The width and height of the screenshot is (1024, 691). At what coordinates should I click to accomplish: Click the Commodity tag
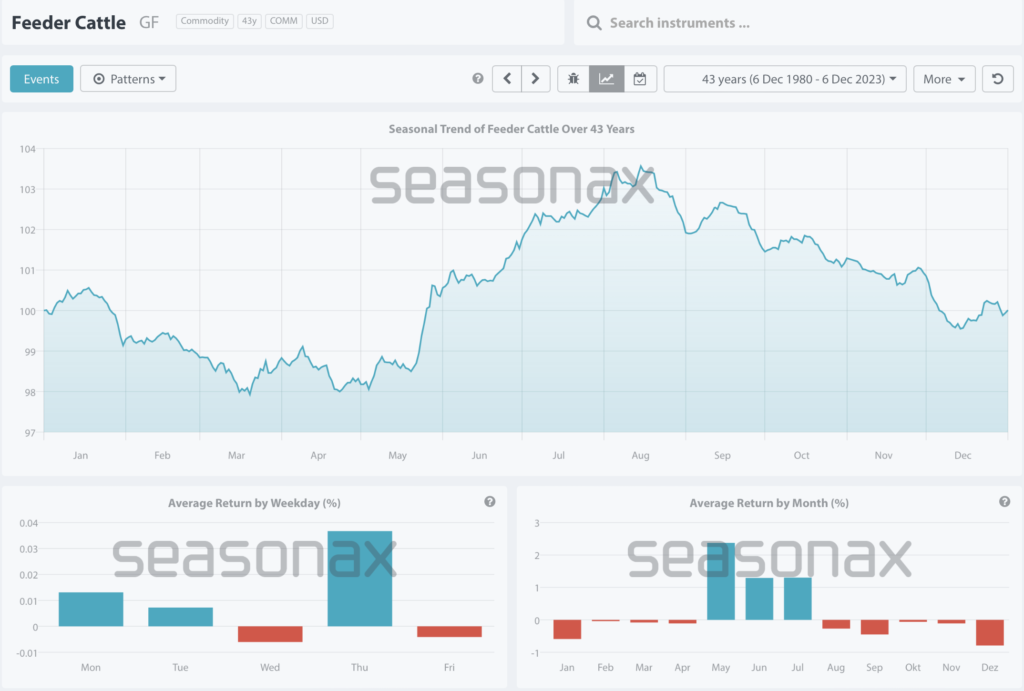[204, 21]
